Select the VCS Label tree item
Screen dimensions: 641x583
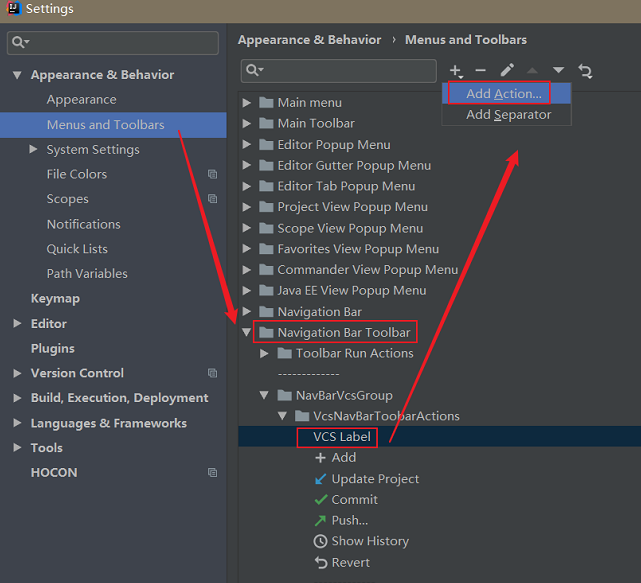click(341, 437)
